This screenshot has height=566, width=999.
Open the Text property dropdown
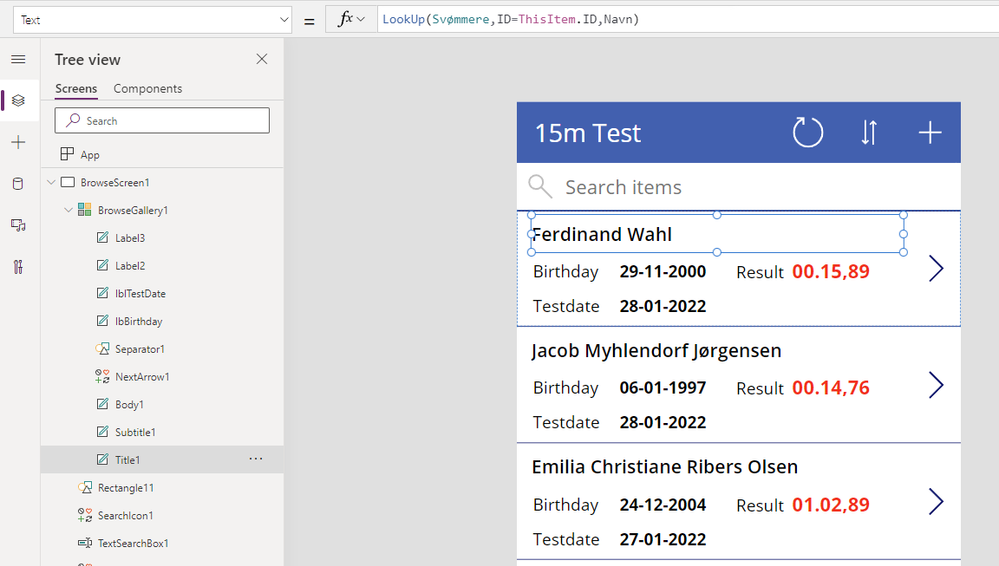click(x=283, y=19)
